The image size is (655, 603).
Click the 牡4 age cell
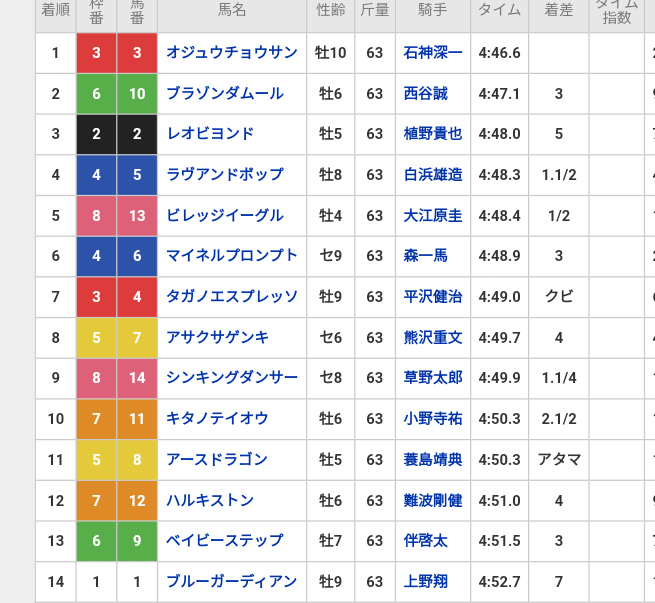(330, 215)
